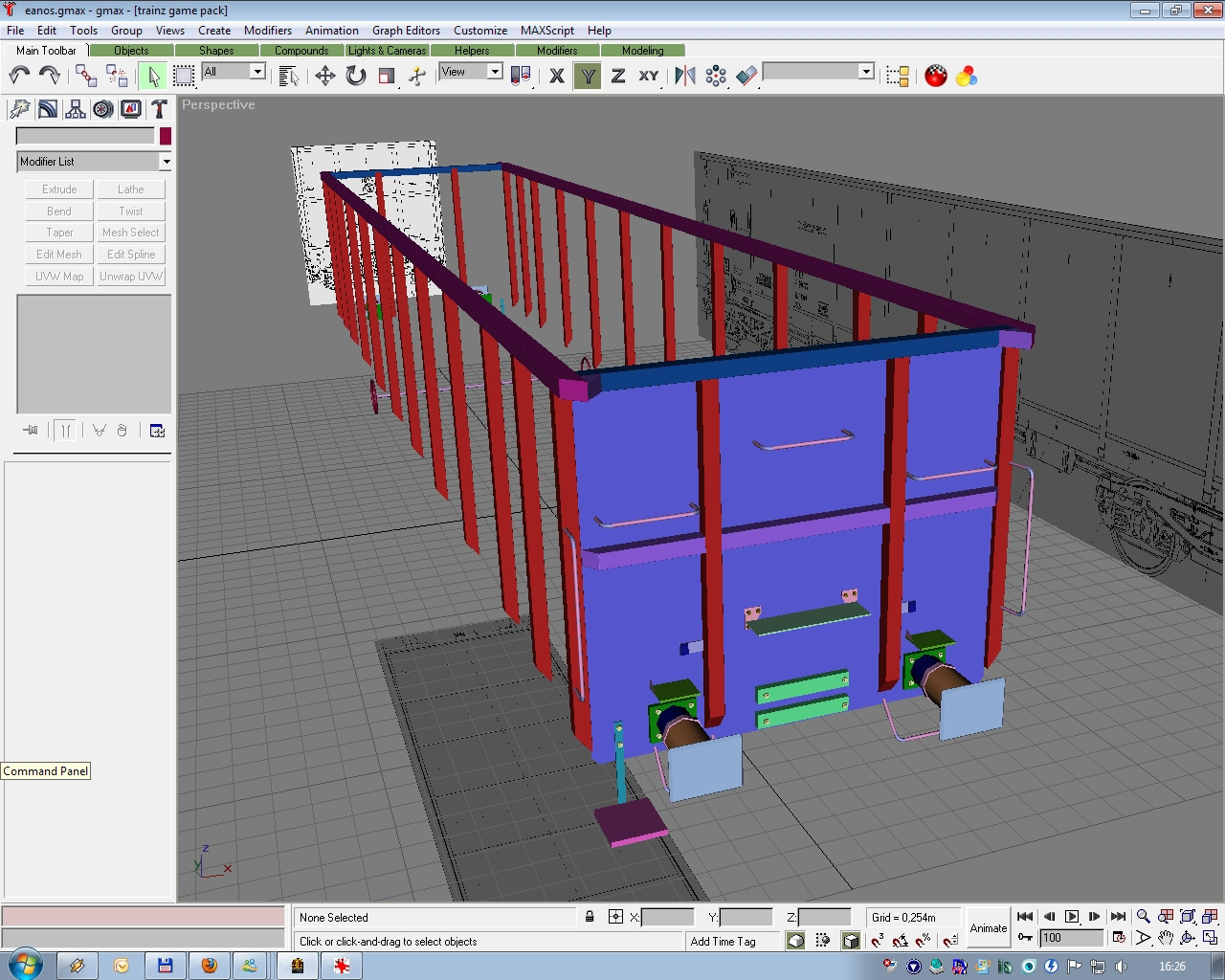Restrict transform to Y axis

click(x=588, y=76)
